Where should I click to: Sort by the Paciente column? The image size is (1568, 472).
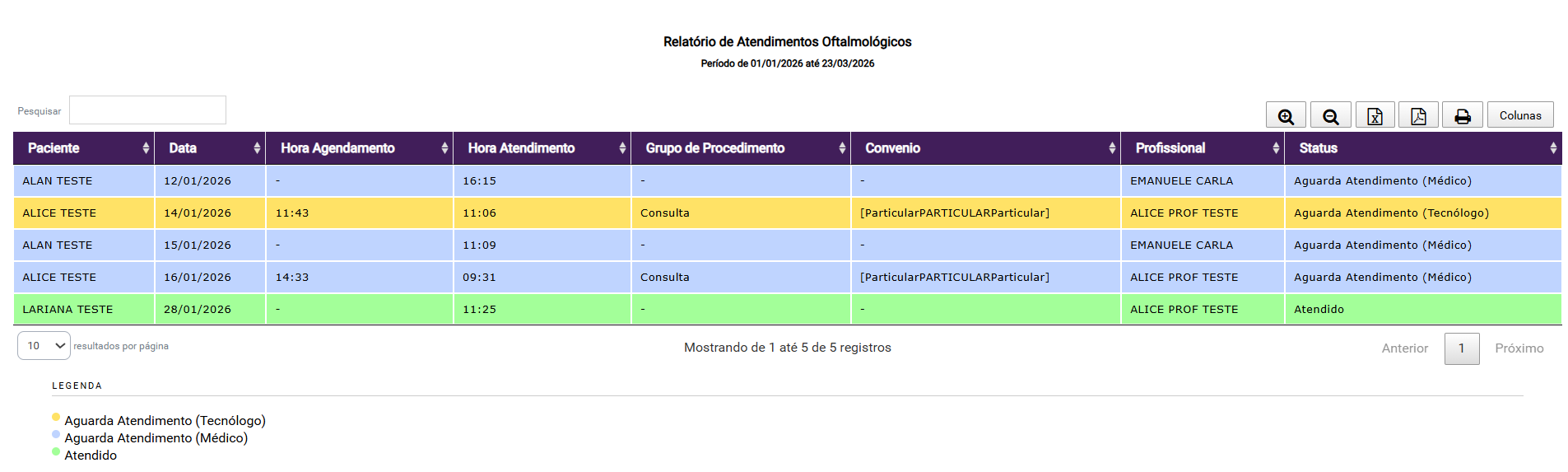coord(84,148)
